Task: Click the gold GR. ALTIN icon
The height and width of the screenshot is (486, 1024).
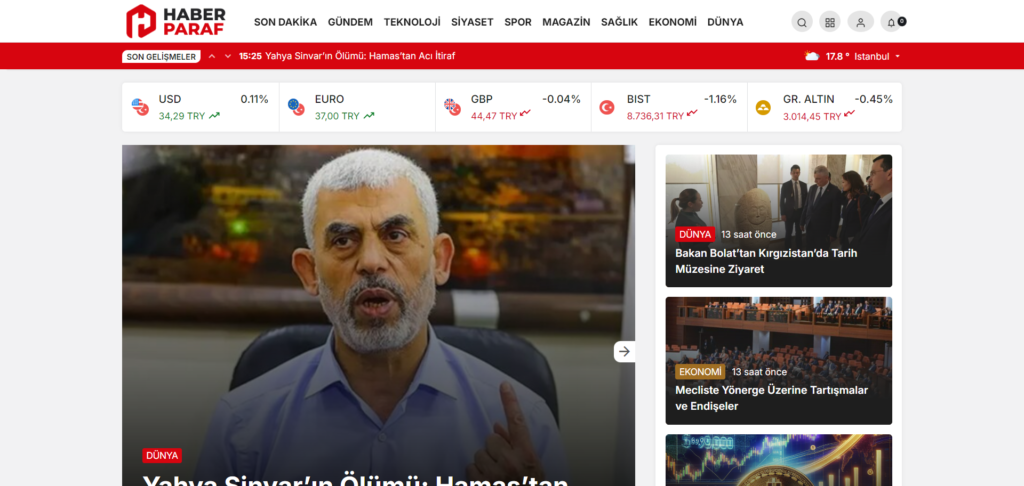Action: click(x=763, y=107)
